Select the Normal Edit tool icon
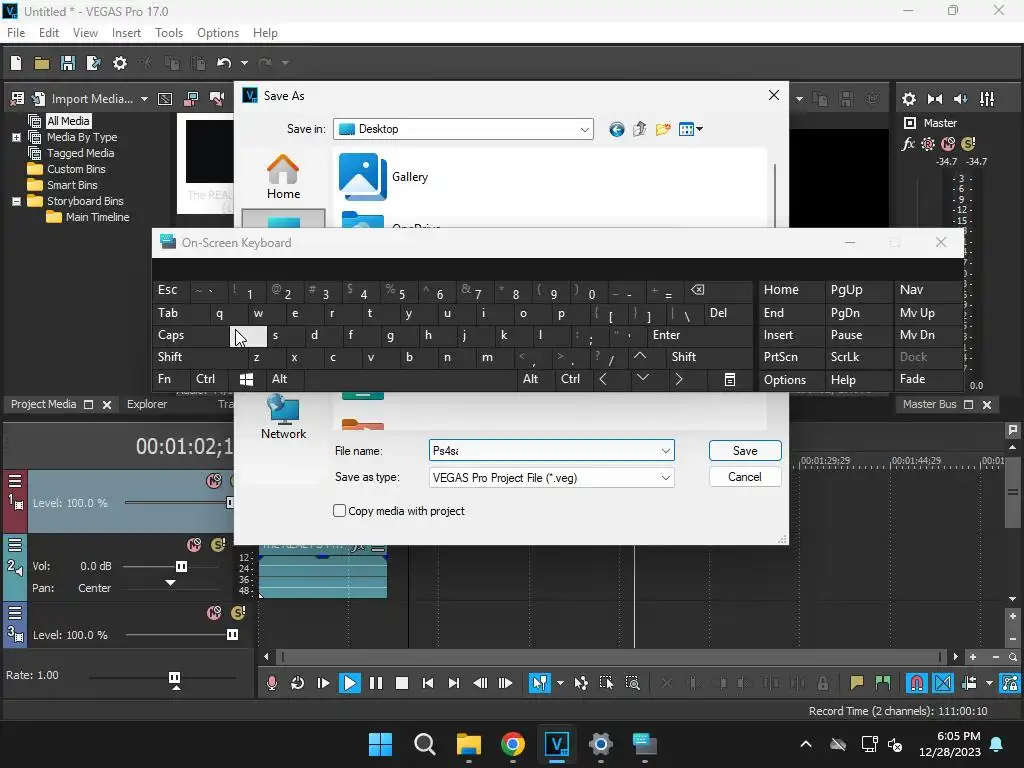The width and height of the screenshot is (1024, 768). tap(539, 683)
